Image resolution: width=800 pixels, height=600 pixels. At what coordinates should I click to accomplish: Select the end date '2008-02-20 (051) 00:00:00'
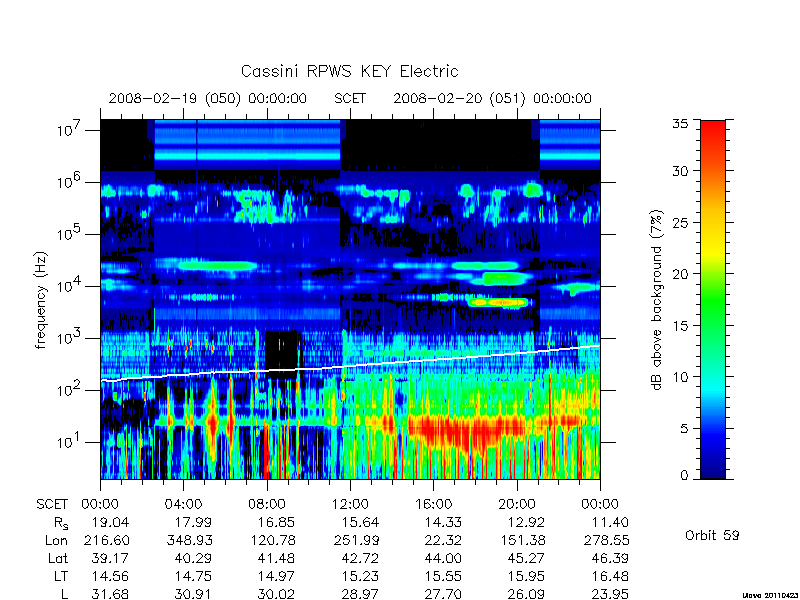[x=492, y=98]
